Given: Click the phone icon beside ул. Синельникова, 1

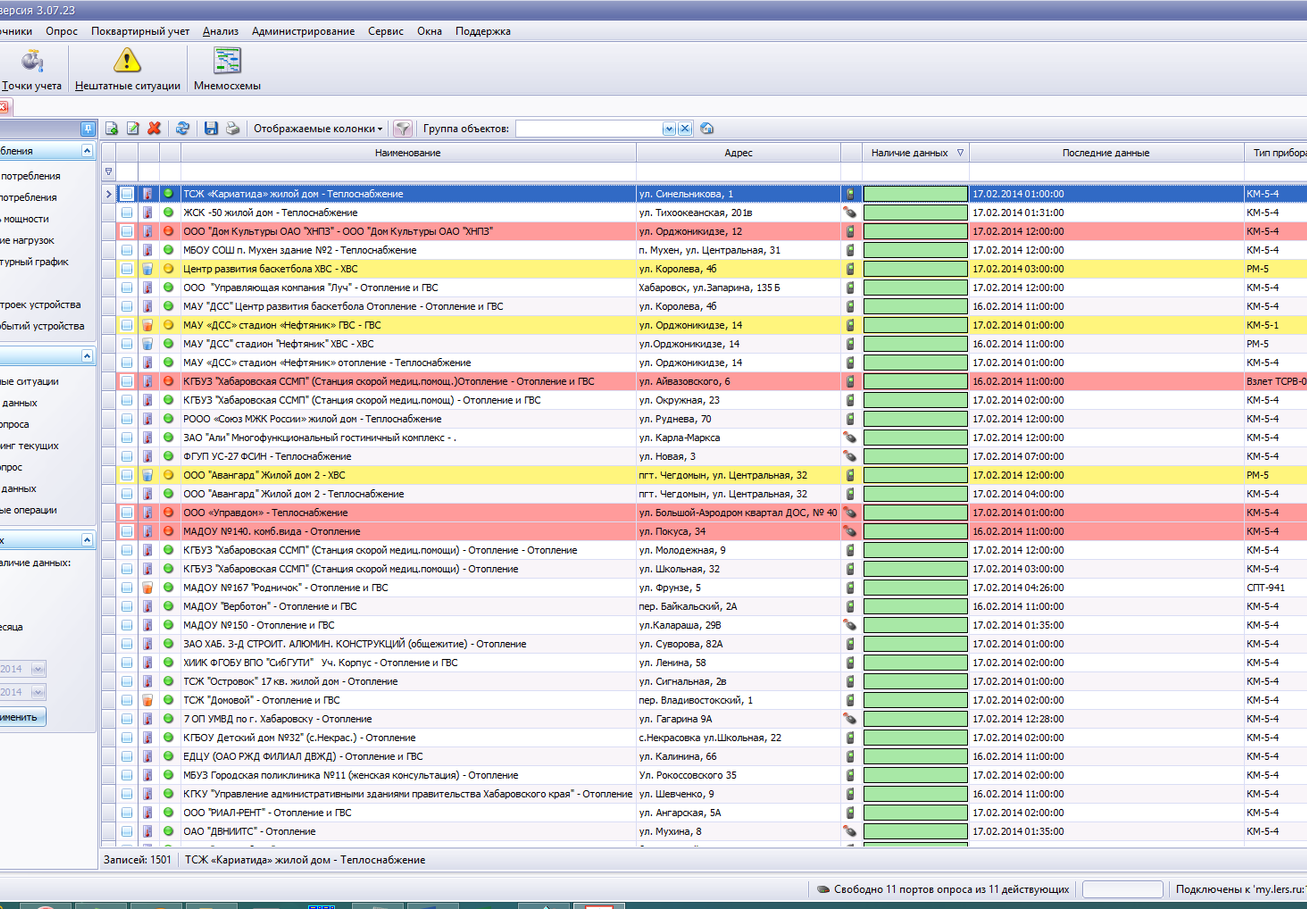Looking at the screenshot, I should tap(850, 194).
